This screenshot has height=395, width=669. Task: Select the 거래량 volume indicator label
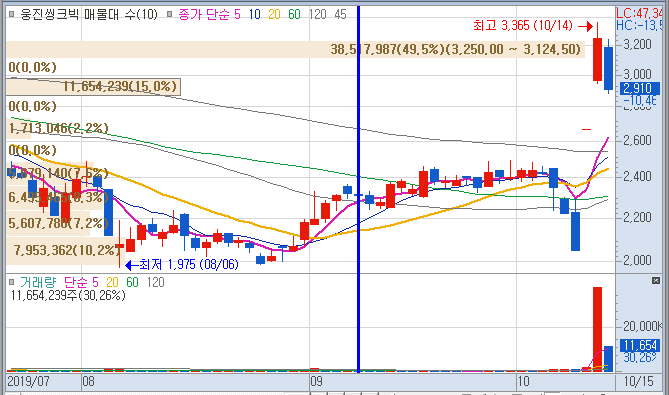pyautogui.click(x=38, y=282)
